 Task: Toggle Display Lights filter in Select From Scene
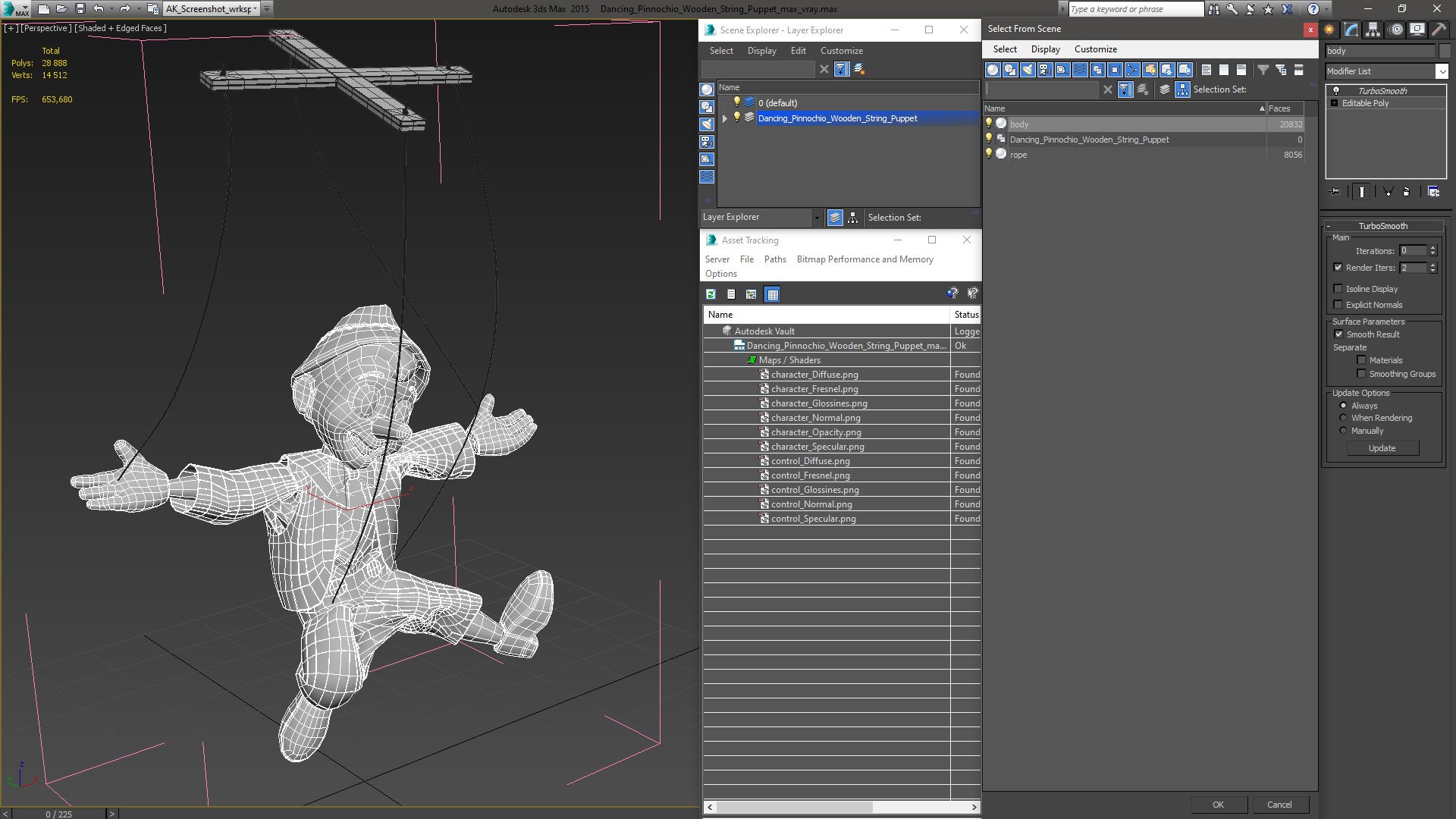pos(1028,70)
